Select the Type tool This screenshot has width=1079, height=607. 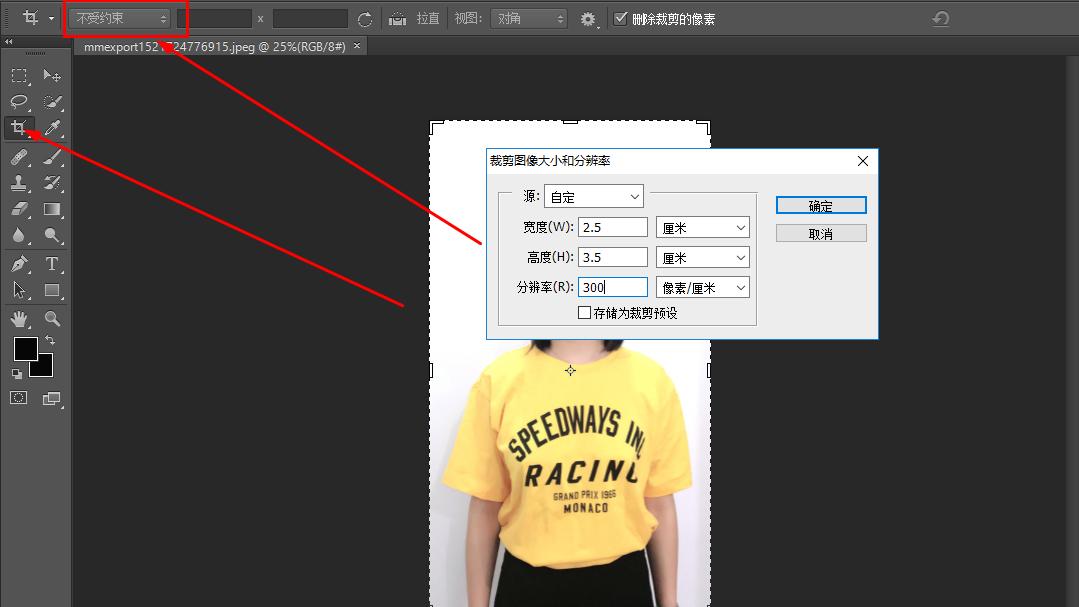[x=52, y=263]
